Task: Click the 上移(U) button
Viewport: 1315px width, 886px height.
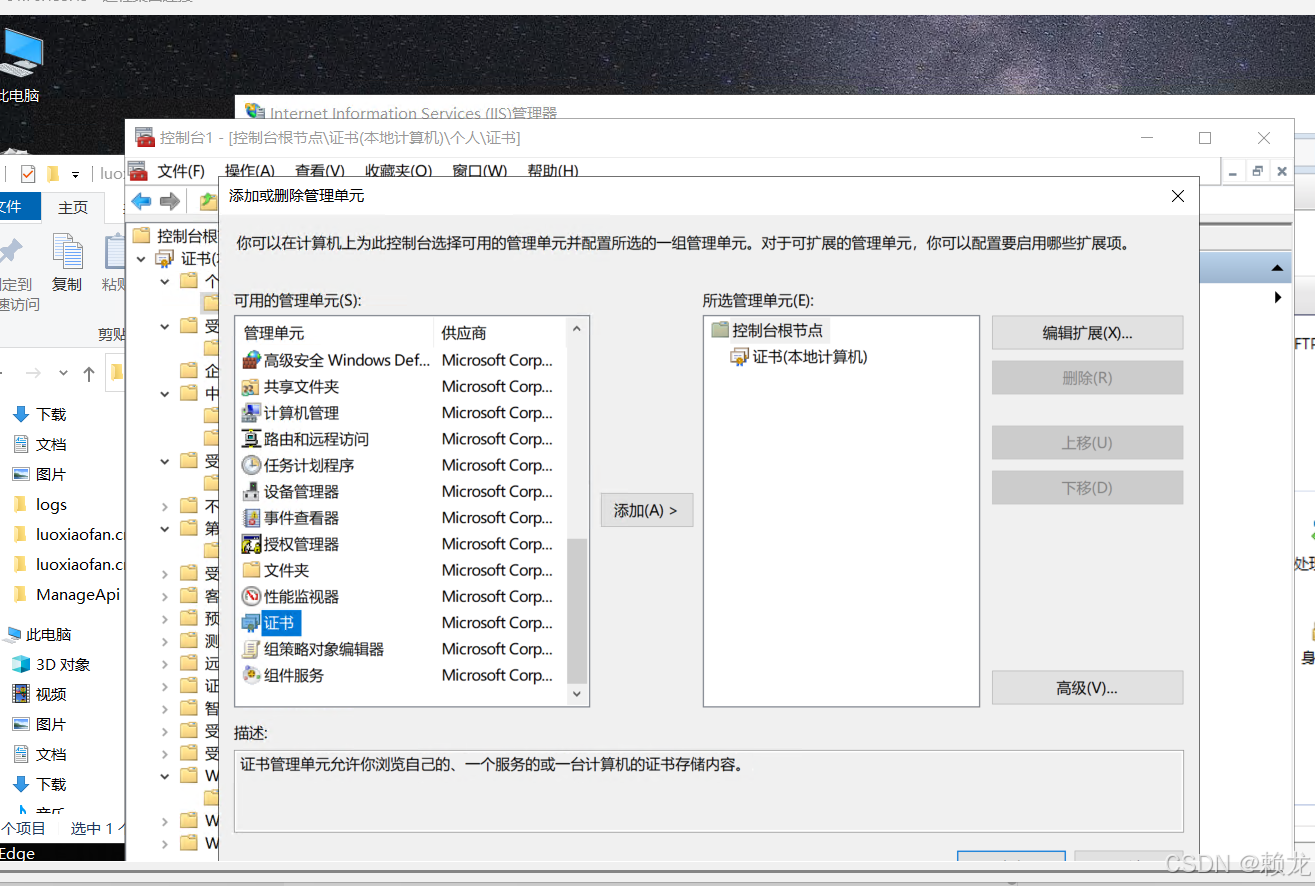Action: click(x=1088, y=442)
